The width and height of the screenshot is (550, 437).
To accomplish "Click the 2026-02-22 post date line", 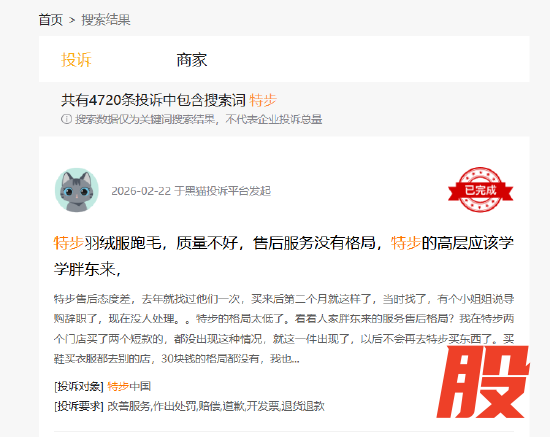I will pyautogui.click(x=191, y=191).
